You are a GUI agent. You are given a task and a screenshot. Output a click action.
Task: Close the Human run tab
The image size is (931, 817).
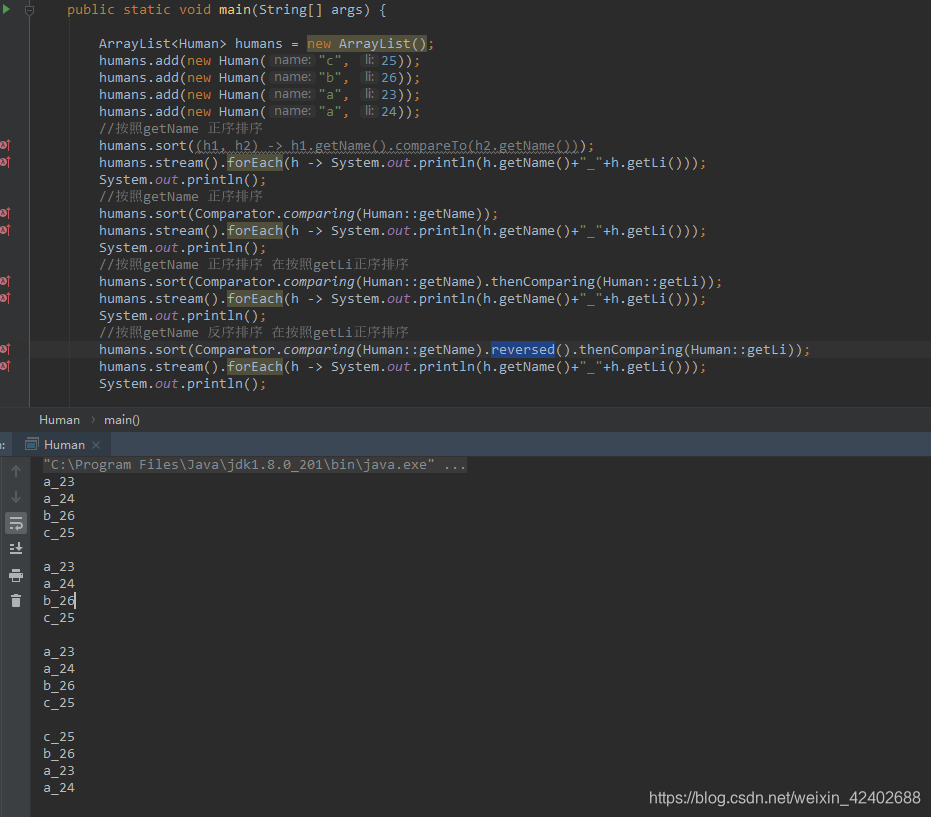[96, 445]
